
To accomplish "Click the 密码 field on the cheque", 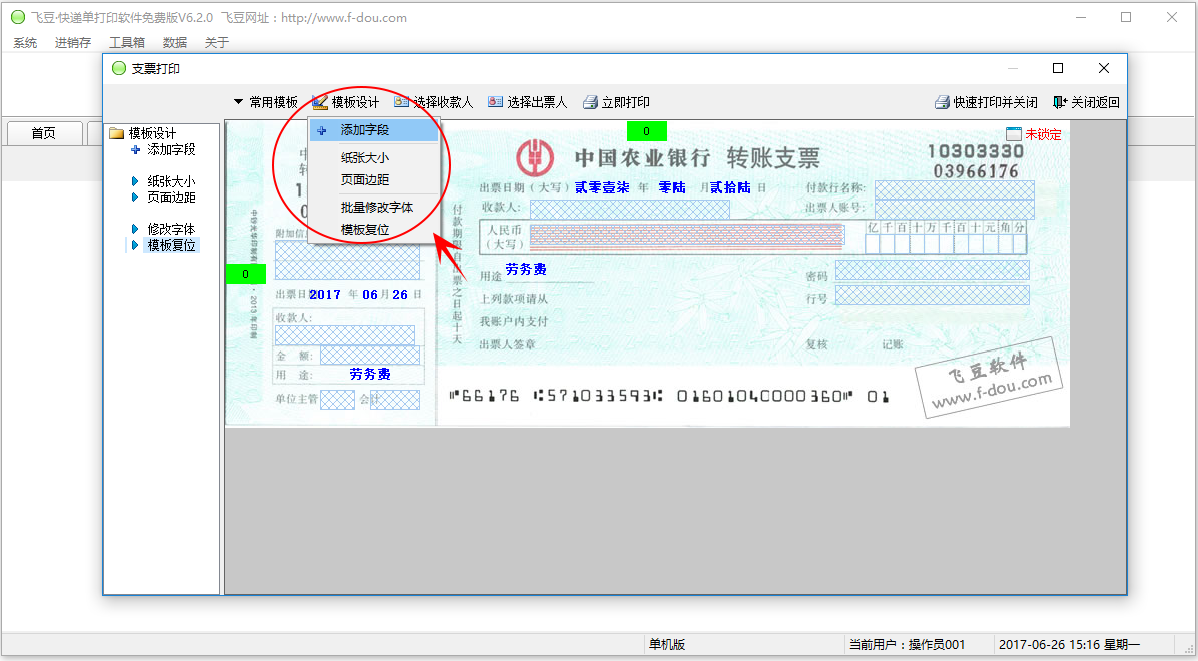I will [932, 270].
